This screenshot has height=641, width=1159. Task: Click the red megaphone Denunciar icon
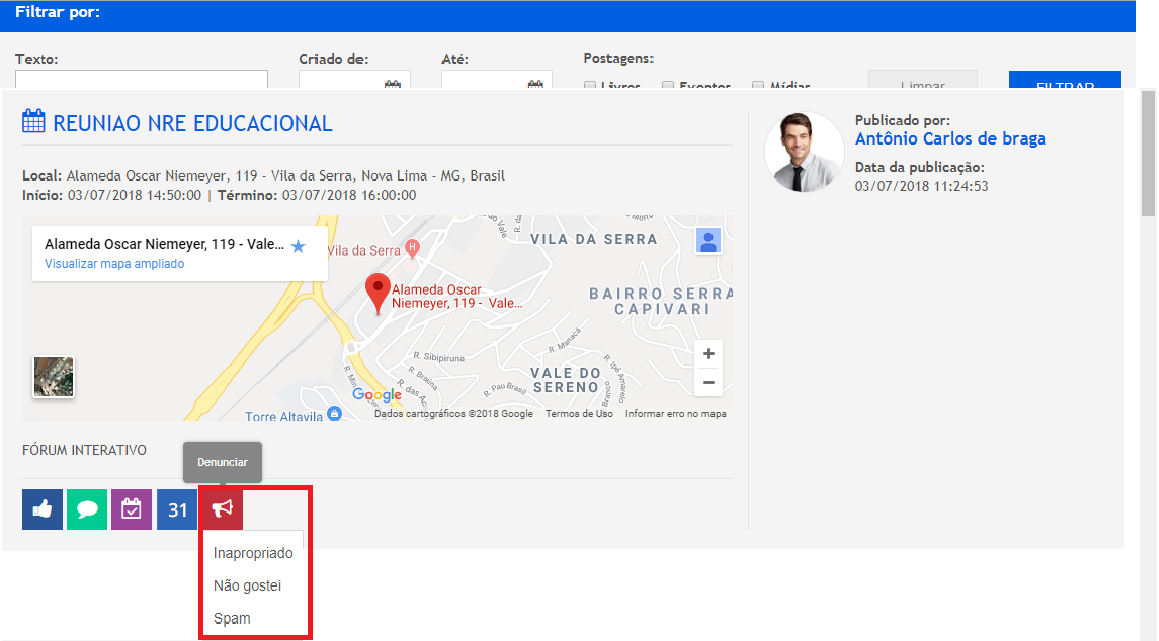point(221,510)
